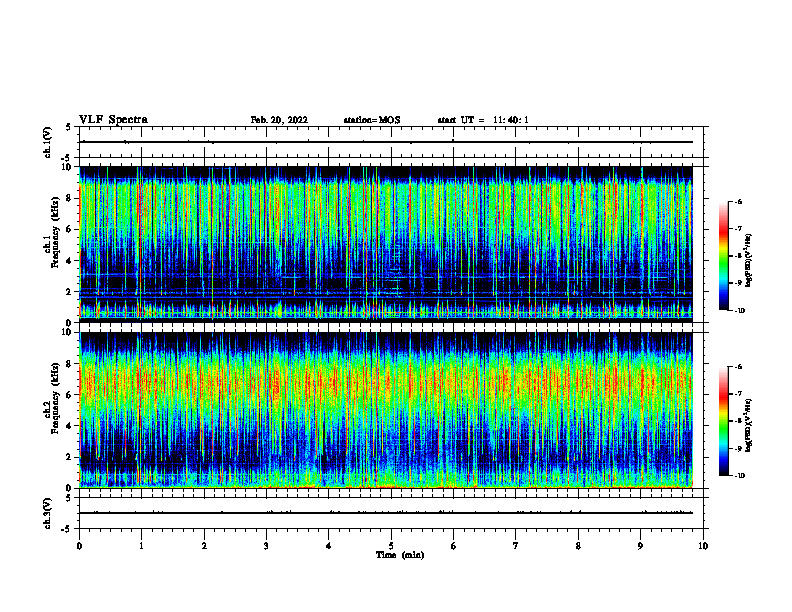Click the ch.2 color scale bar
Screen dimensions: 792x612
pyautogui.click(x=724, y=421)
